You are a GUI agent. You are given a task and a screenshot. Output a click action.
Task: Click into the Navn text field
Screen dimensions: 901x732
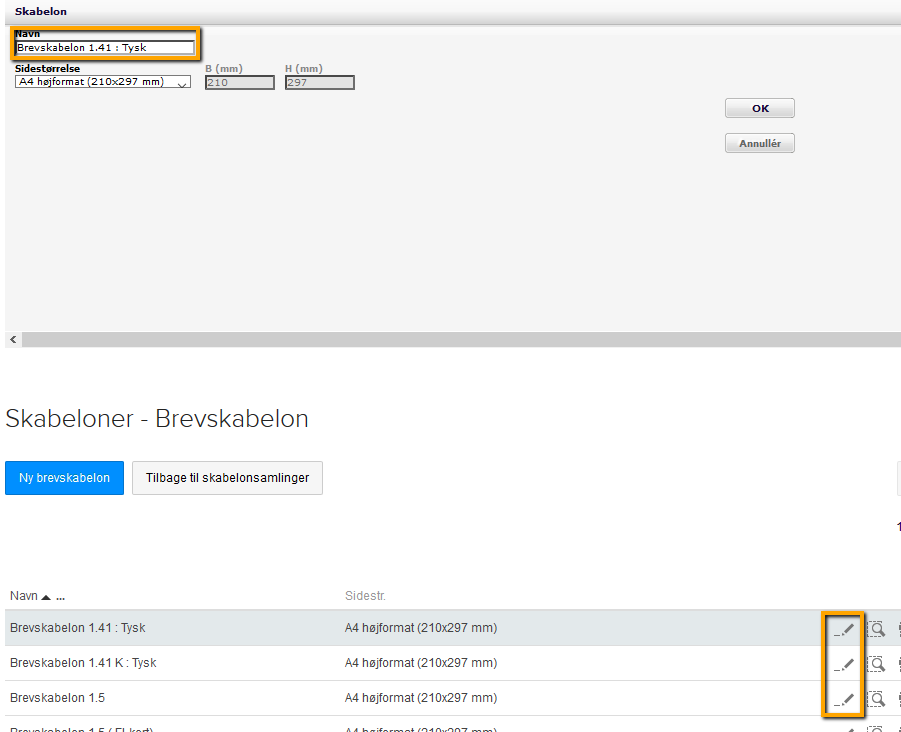click(105, 47)
